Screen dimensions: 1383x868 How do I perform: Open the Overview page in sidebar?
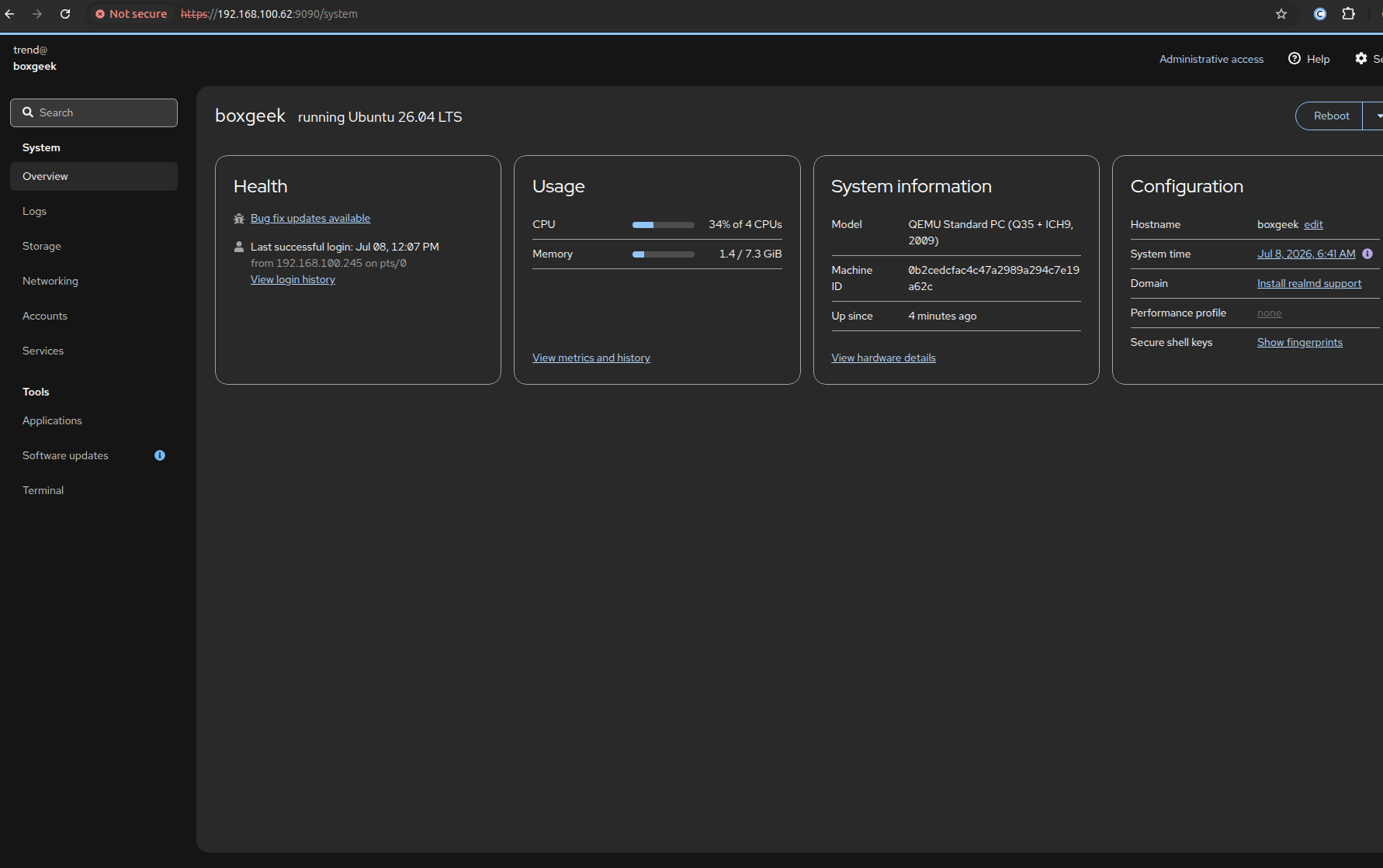tap(94, 176)
